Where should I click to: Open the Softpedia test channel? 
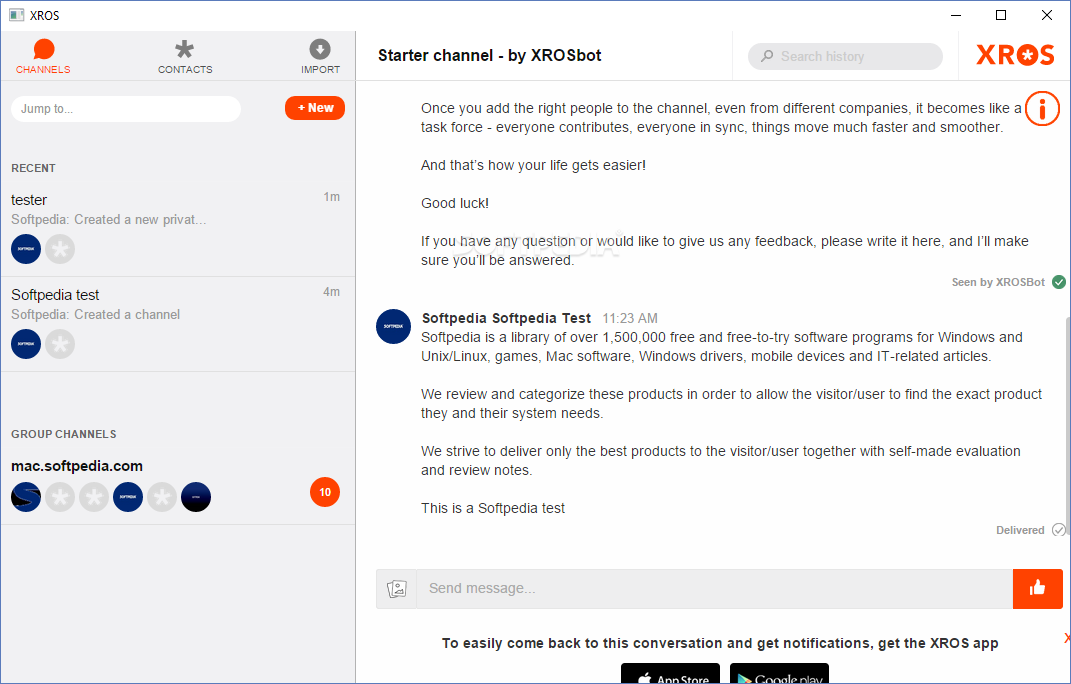178,324
